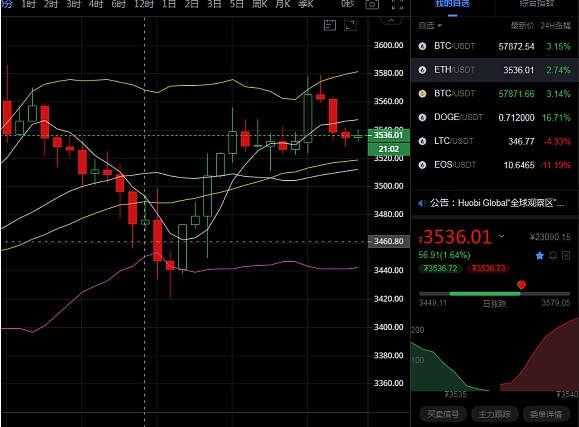Click the ETH/USDT coin icon
This screenshot has width=579, height=427.
click(422, 70)
